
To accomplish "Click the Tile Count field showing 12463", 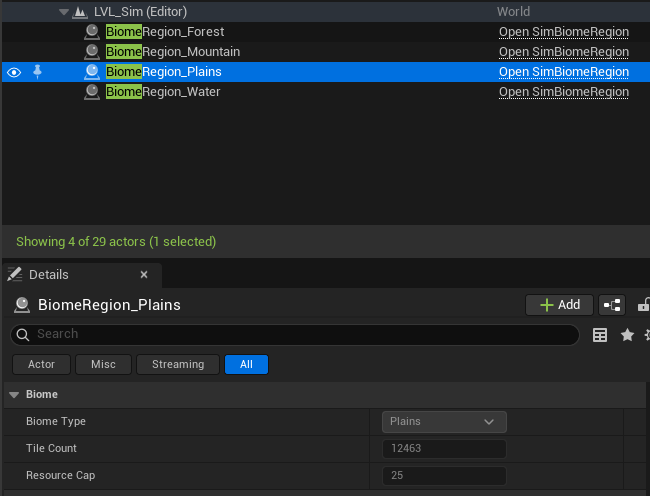I will point(444,449).
